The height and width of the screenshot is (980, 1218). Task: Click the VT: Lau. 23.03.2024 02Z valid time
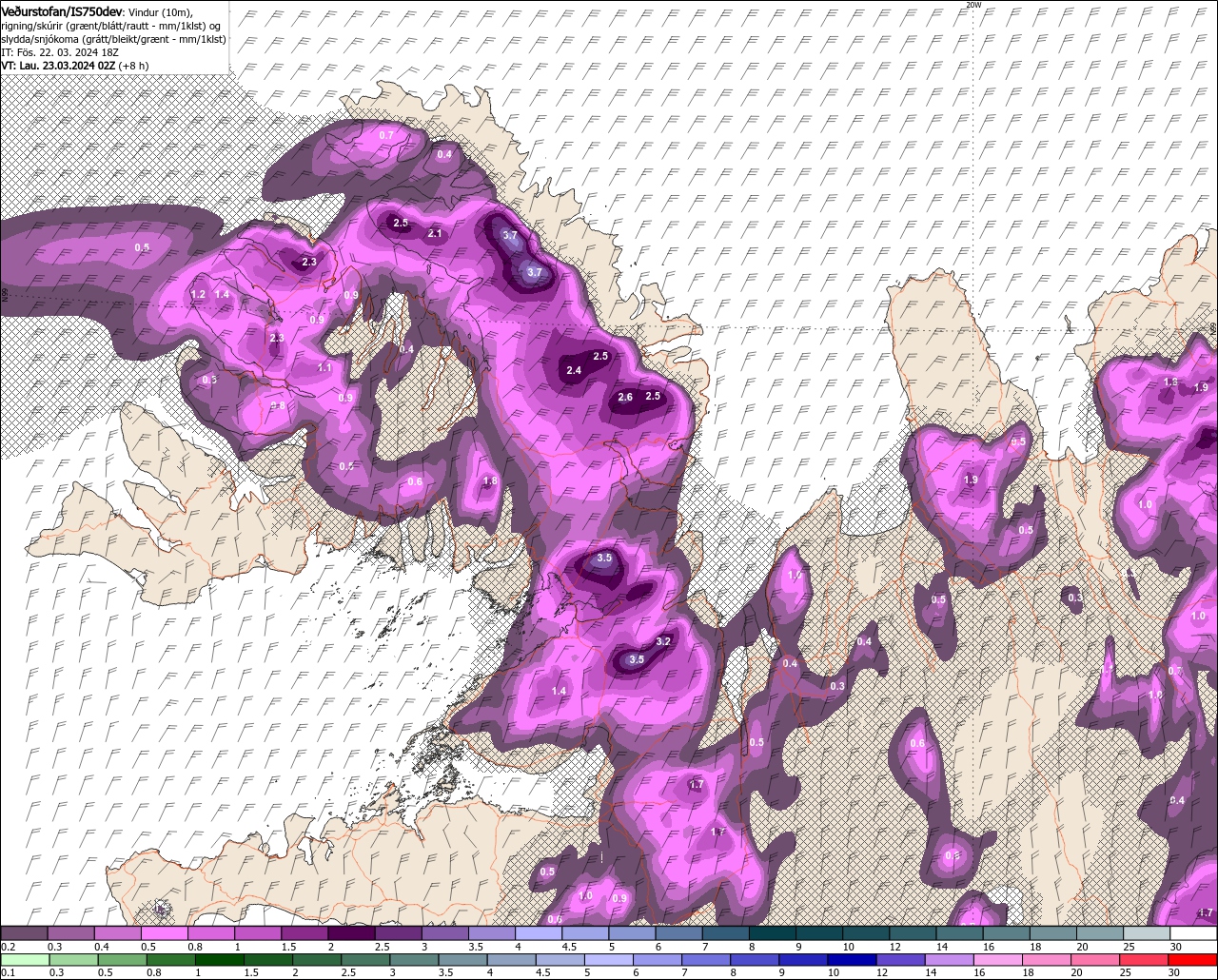(x=58, y=66)
